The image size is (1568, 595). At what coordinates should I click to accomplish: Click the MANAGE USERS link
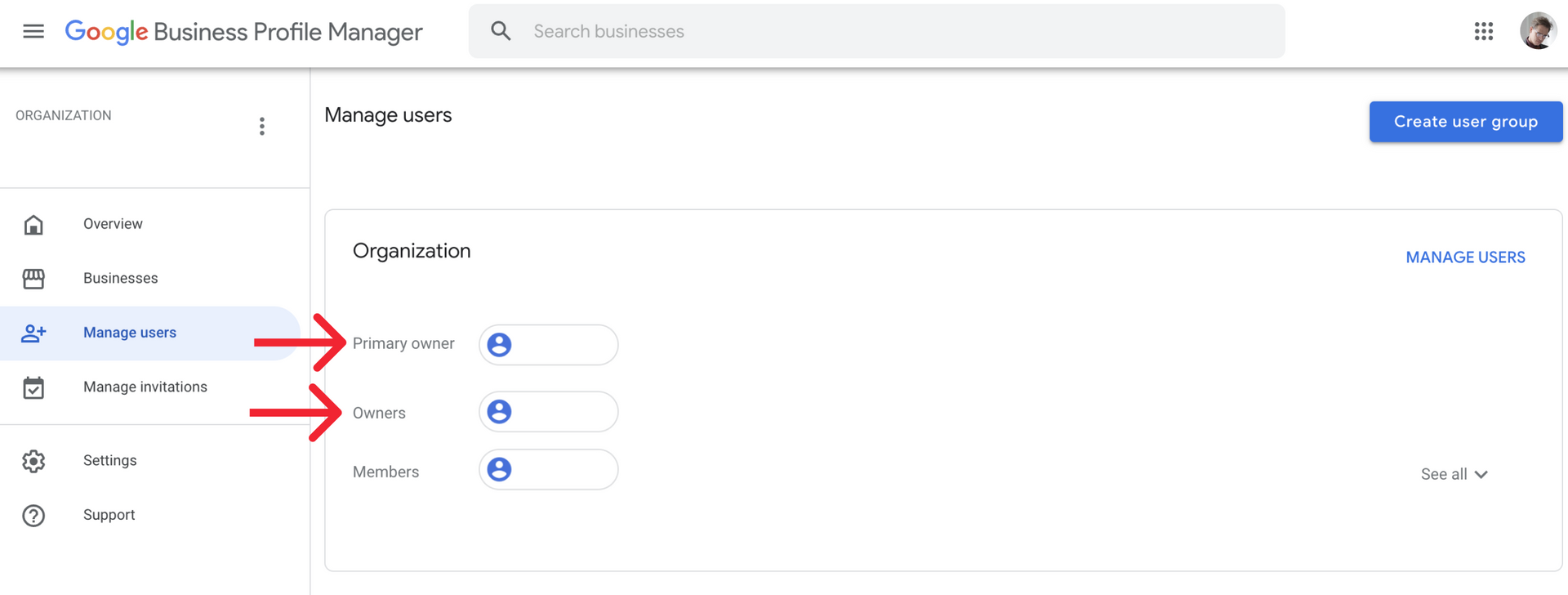[x=1465, y=257]
